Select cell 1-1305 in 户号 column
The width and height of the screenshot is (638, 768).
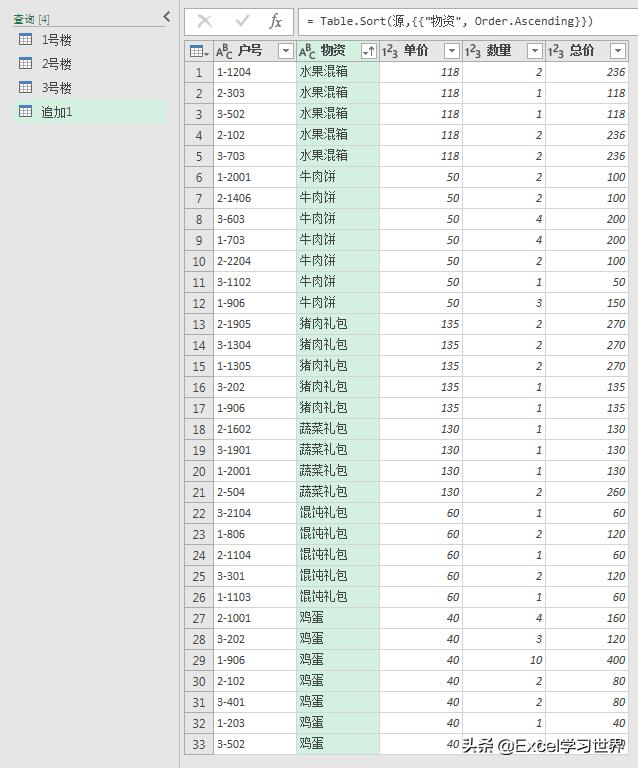[x=255, y=366]
